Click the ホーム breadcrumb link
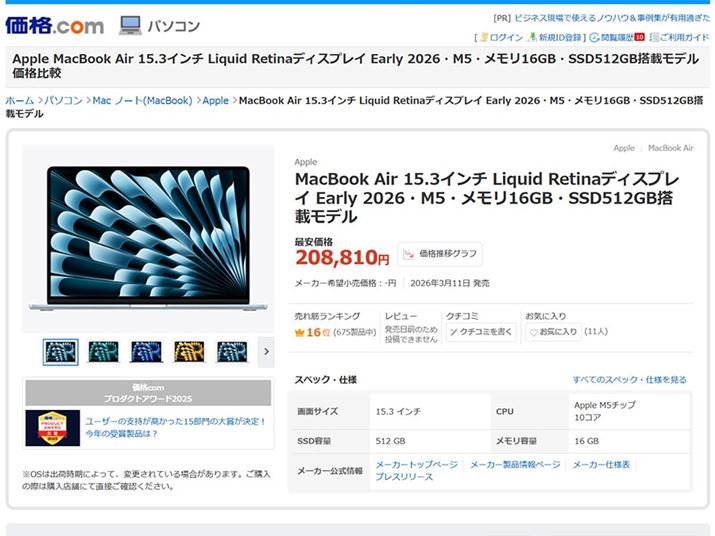This screenshot has width=715, height=536. 19,101
